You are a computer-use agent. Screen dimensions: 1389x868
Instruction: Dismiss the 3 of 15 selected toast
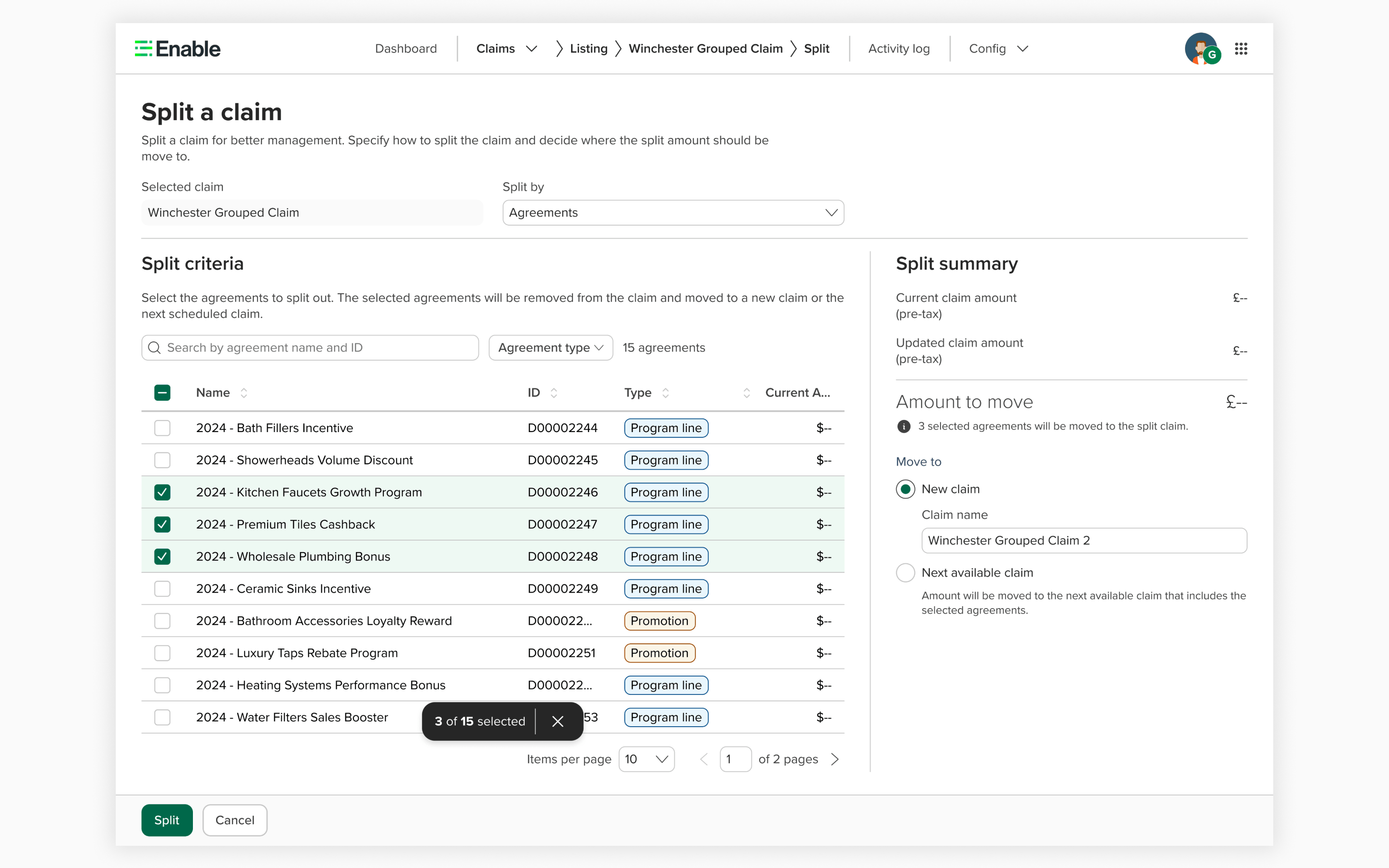point(558,721)
